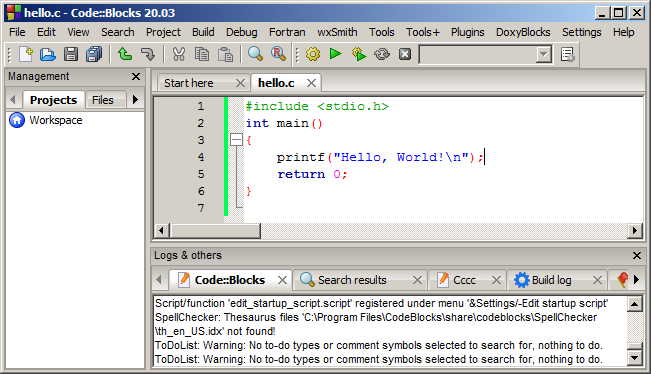Close the Management panel
651x374 pixels.
click(x=136, y=76)
